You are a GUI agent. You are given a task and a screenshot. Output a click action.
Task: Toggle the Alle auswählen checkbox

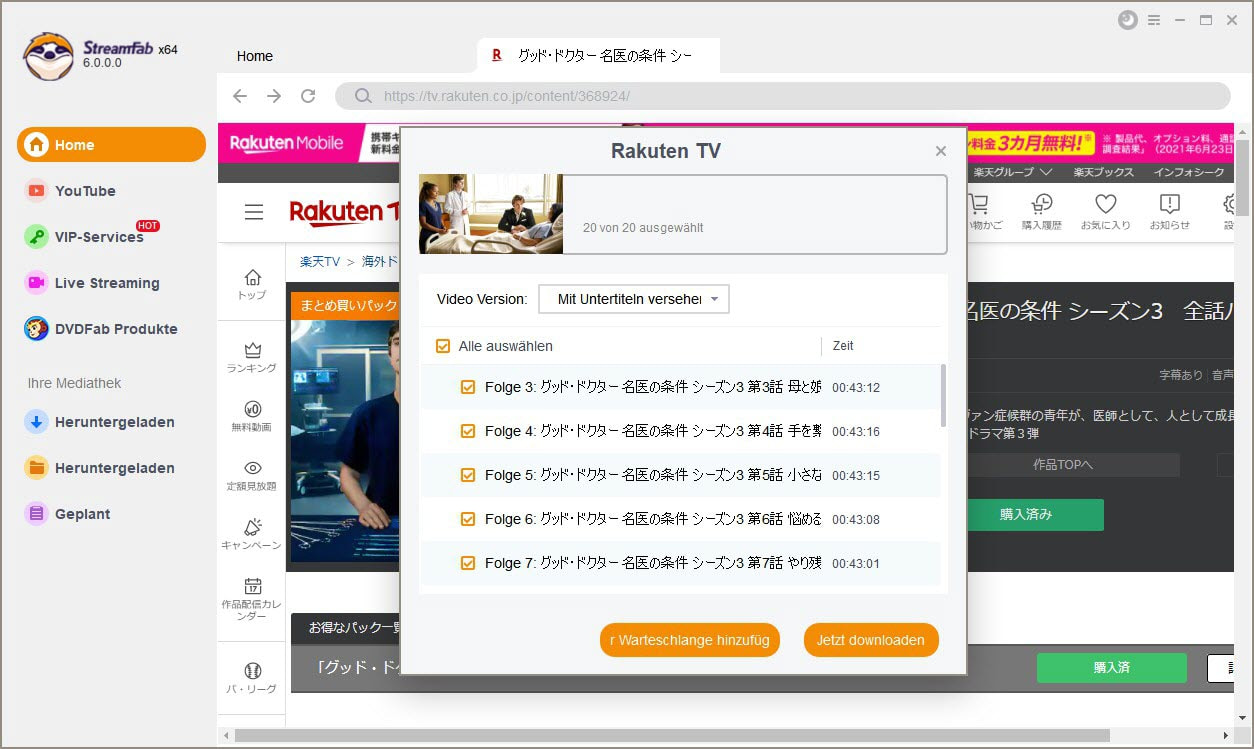[443, 346]
